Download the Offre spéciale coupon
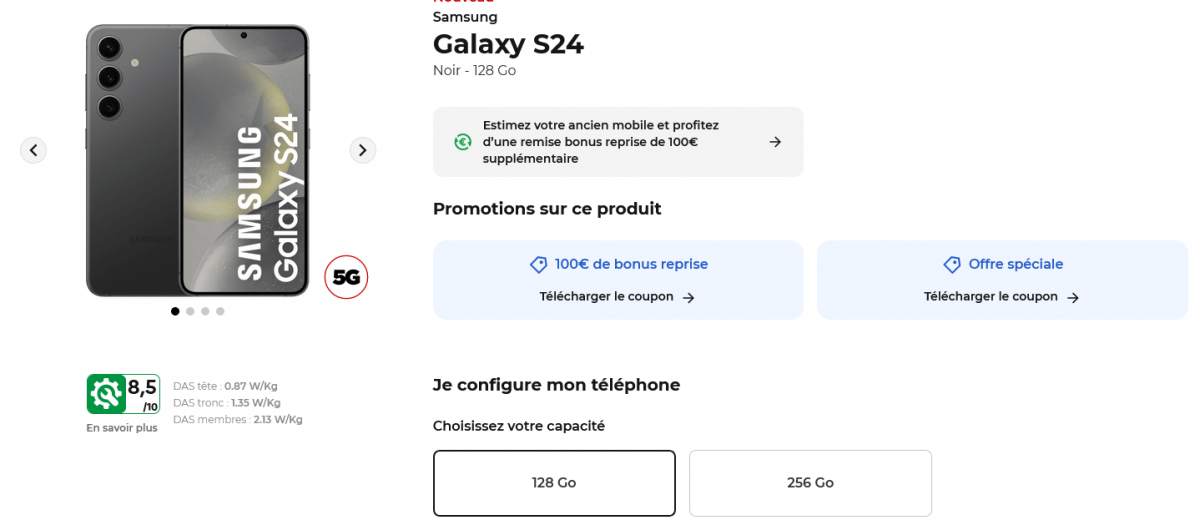 pos(1001,297)
